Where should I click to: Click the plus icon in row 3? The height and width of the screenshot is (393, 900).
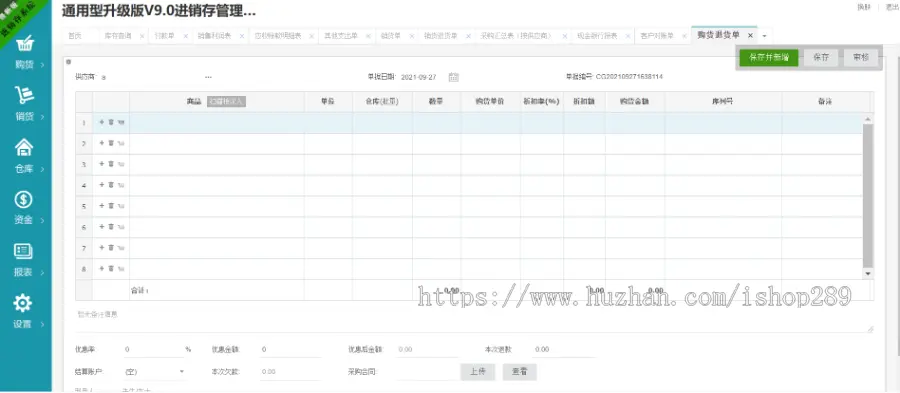click(x=102, y=164)
